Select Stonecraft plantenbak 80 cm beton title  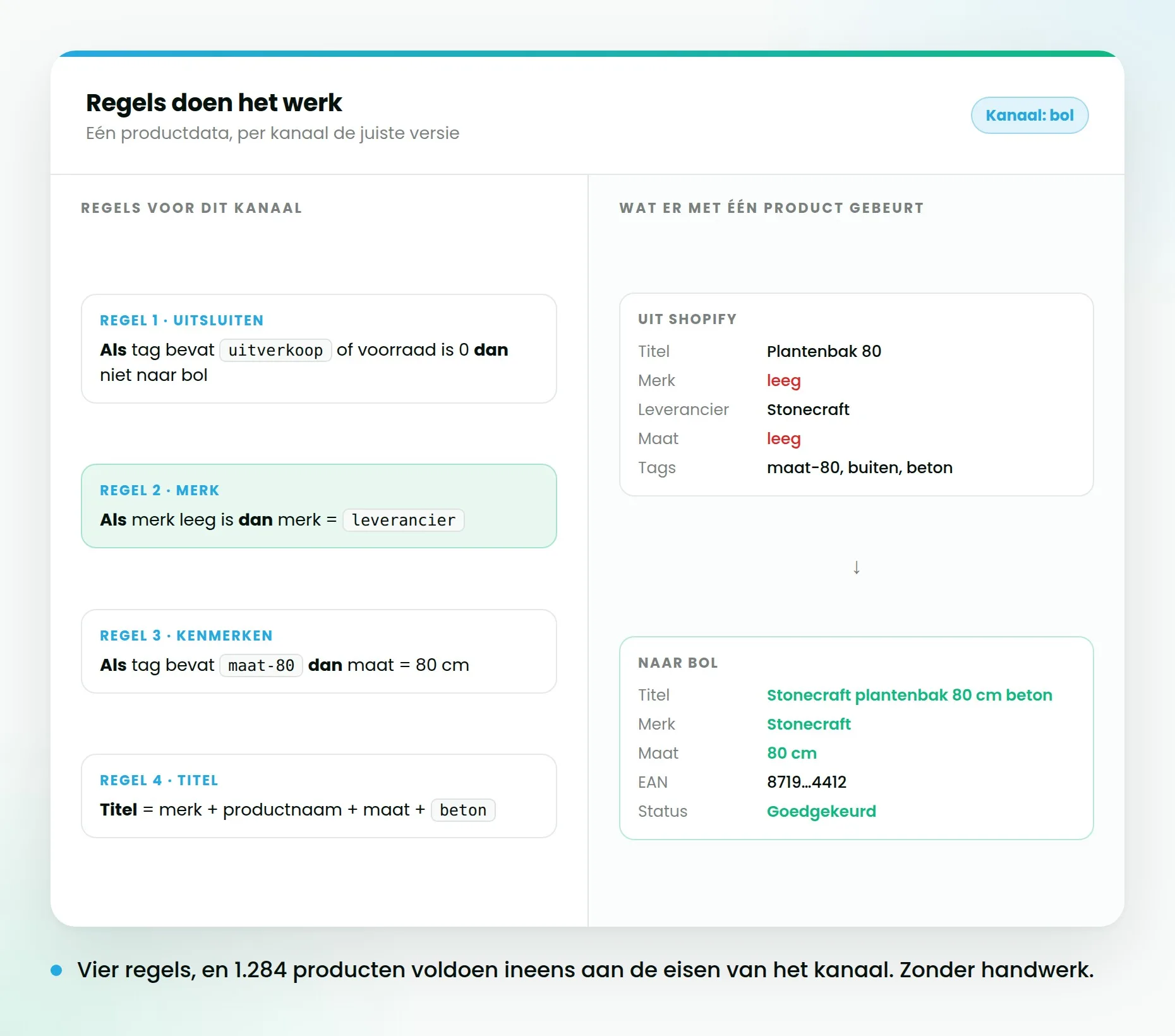(909, 695)
